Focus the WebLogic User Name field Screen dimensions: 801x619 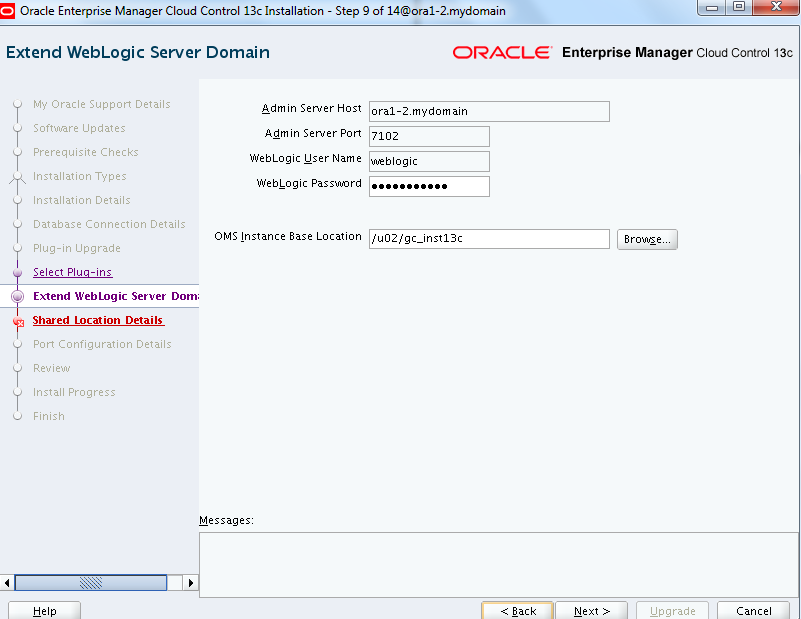coord(428,161)
